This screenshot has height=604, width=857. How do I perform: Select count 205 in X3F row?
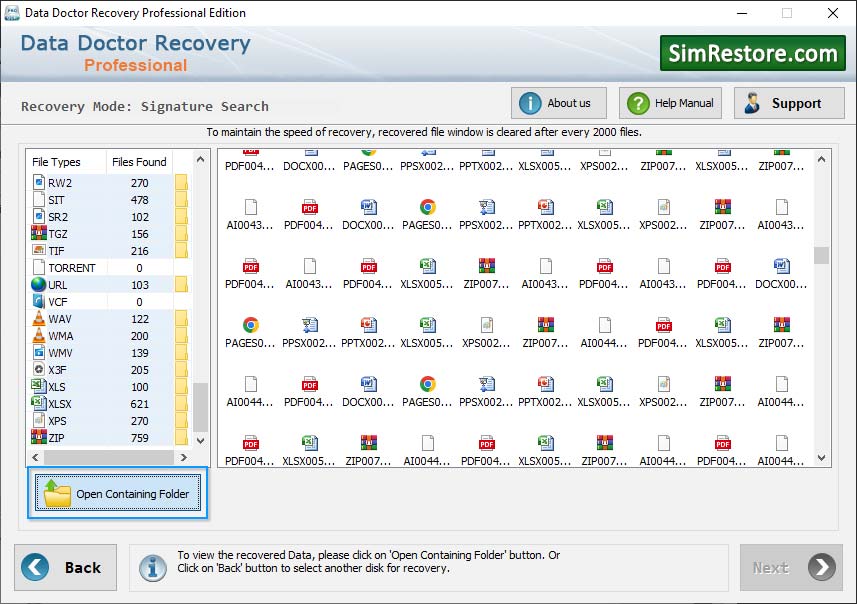(139, 370)
